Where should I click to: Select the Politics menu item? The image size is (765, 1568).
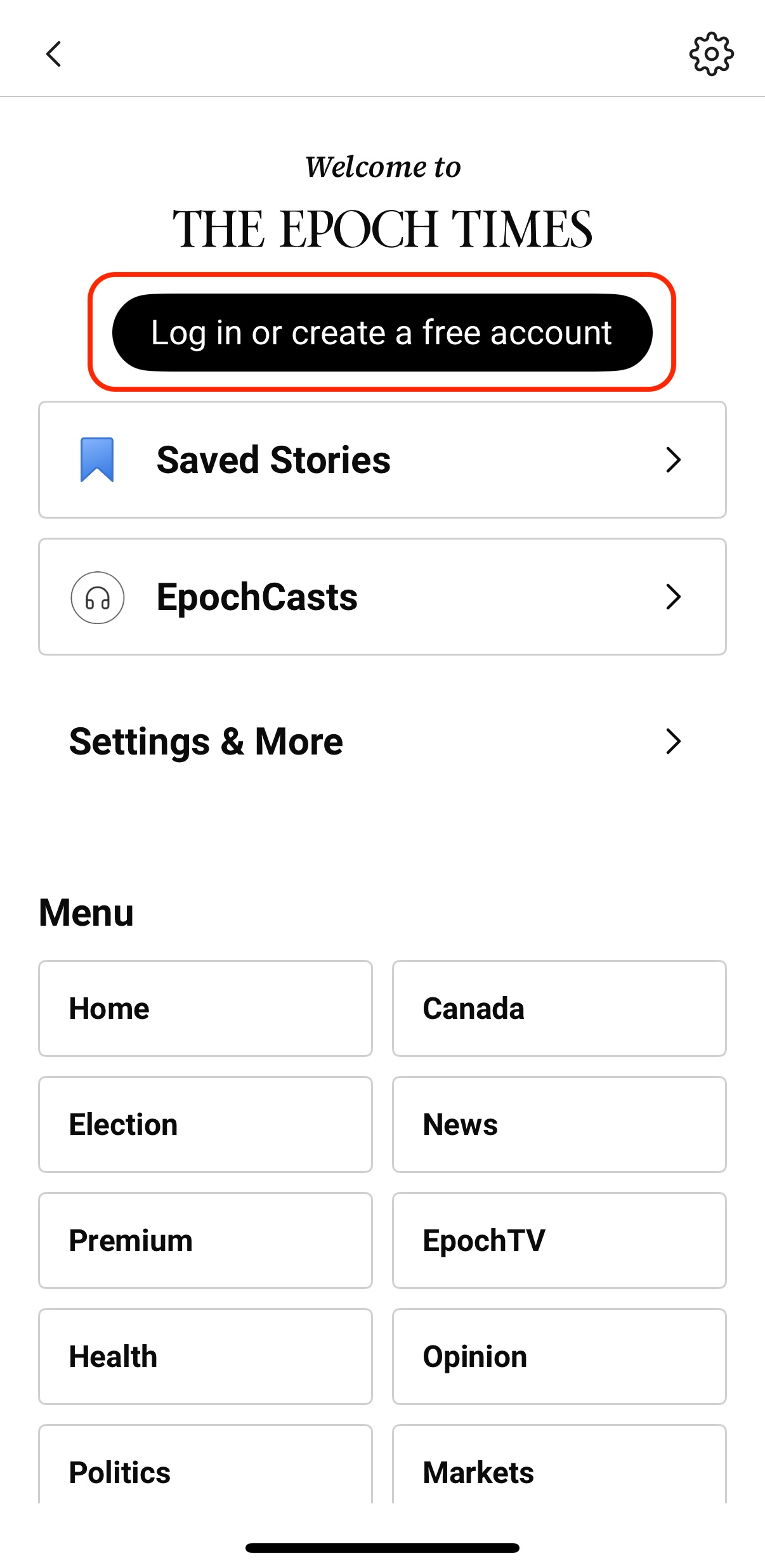click(x=205, y=1471)
